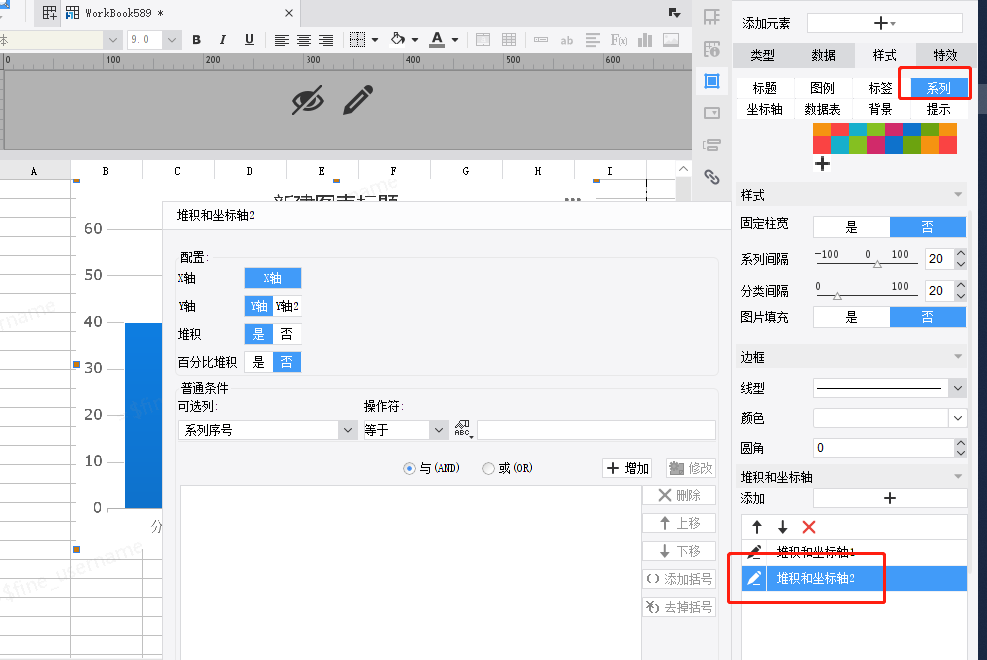Insert image using picture icon
The image size is (987, 660).
671,40
